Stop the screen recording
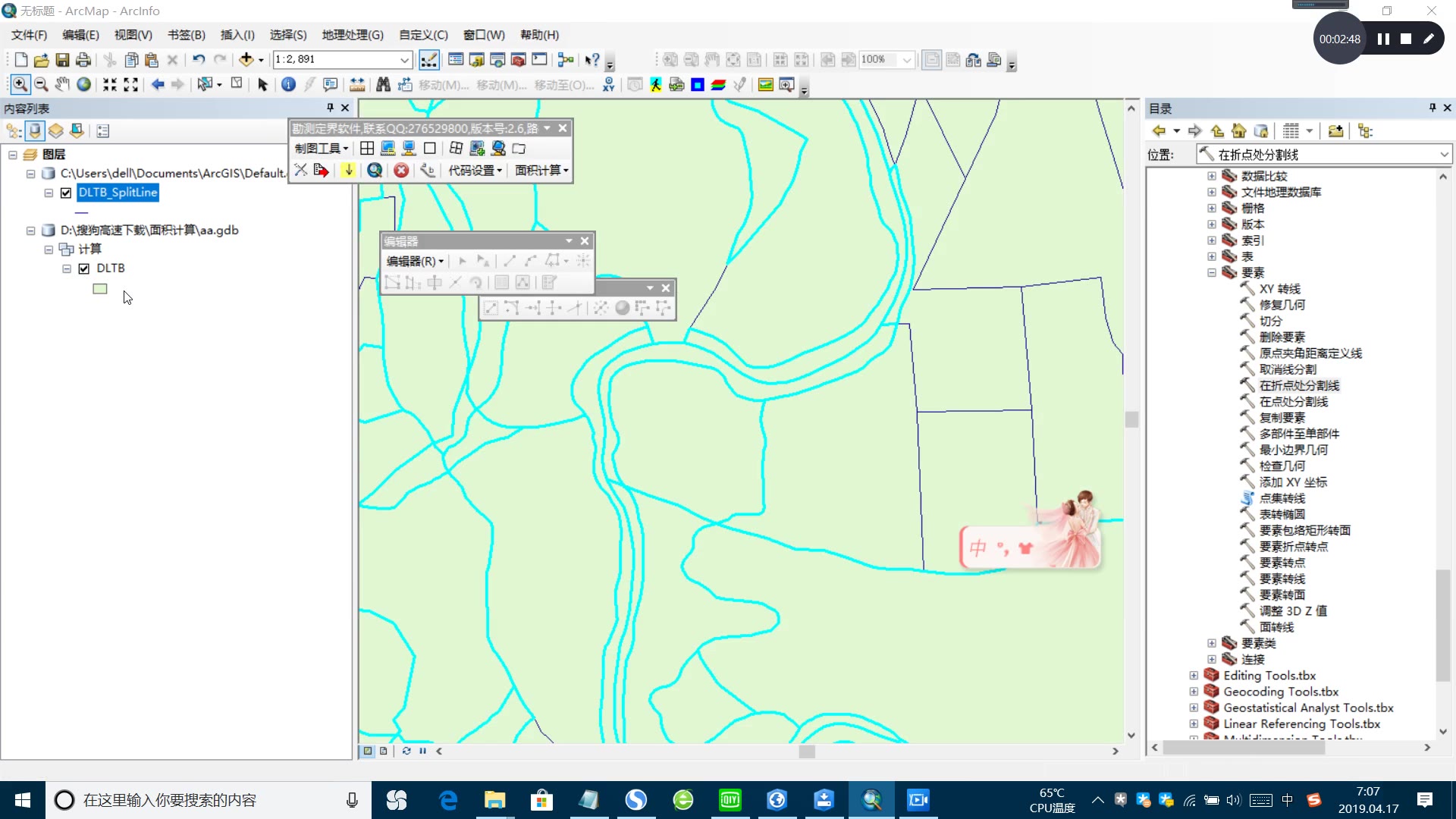The height and width of the screenshot is (819, 1456). [1406, 39]
